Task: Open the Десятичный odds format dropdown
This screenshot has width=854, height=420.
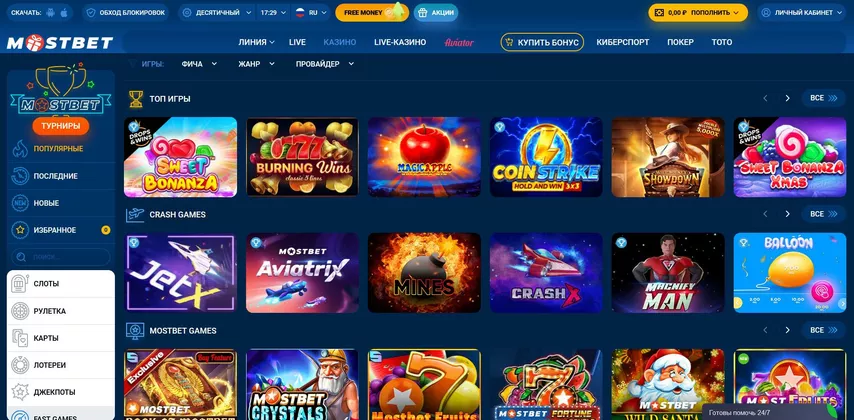Action: tap(217, 13)
